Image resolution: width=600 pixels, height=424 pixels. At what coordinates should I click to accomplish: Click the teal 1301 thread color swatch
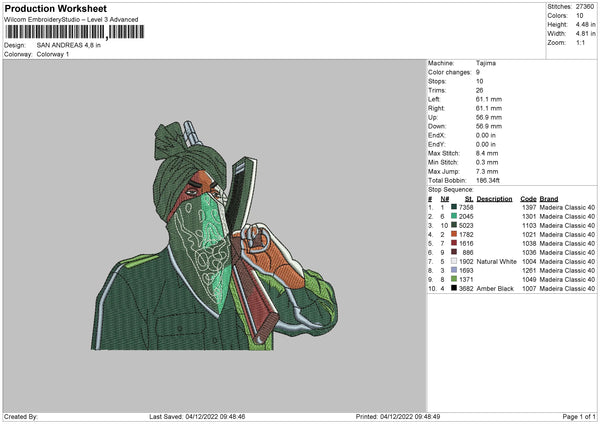pyautogui.click(x=454, y=216)
